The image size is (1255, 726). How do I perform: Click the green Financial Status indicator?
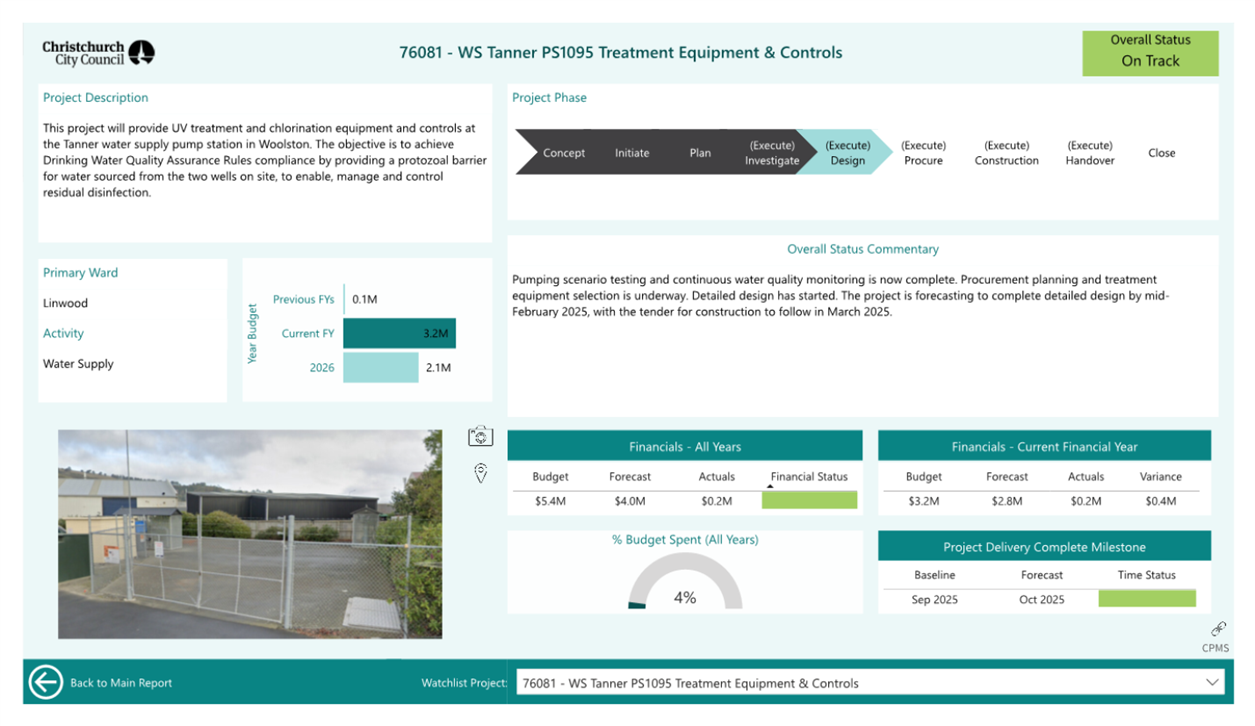(809, 500)
